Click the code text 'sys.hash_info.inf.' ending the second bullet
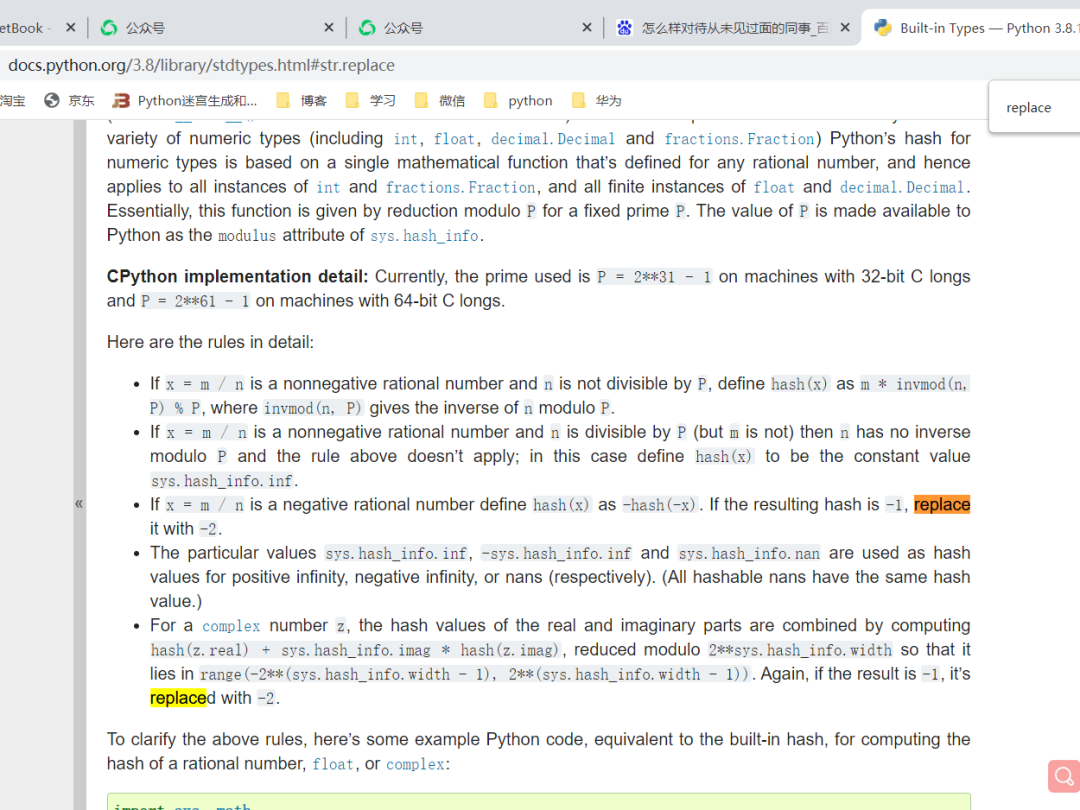The width and height of the screenshot is (1080, 810). tap(224, 481)
